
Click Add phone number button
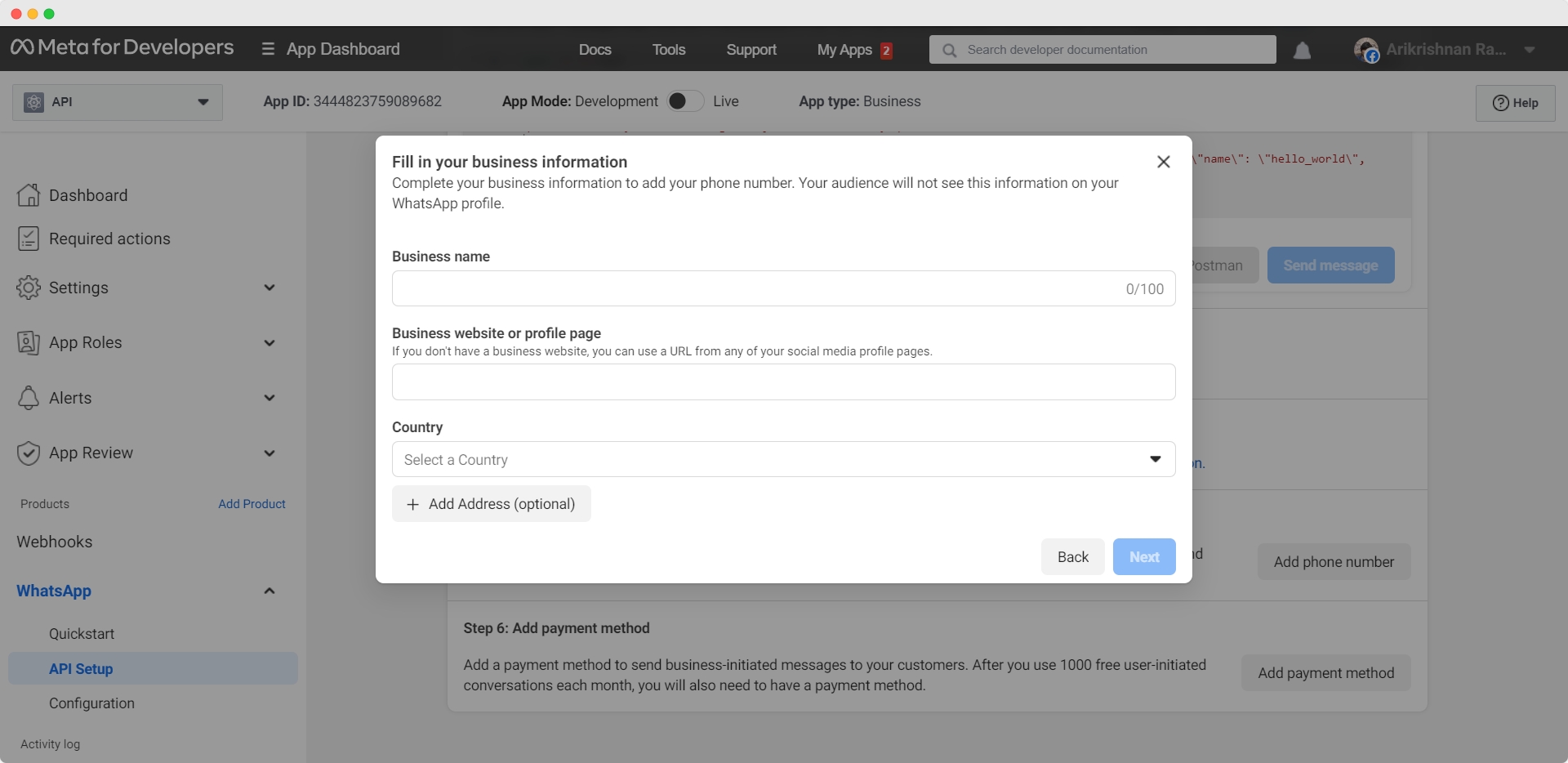pos(1334,562)
